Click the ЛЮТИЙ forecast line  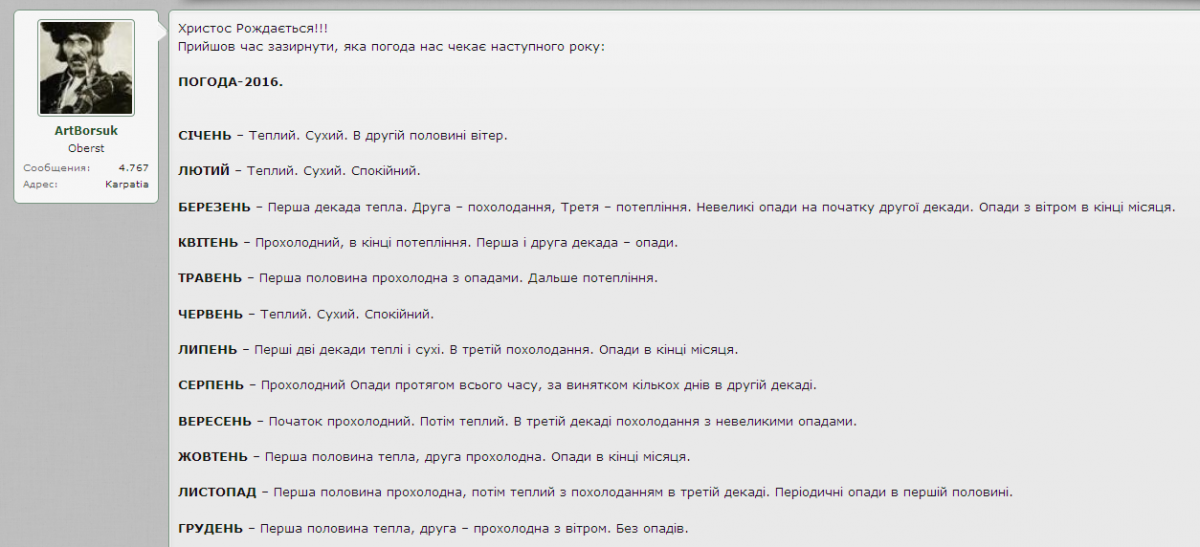pyautogui.click(x=299, y=170)
